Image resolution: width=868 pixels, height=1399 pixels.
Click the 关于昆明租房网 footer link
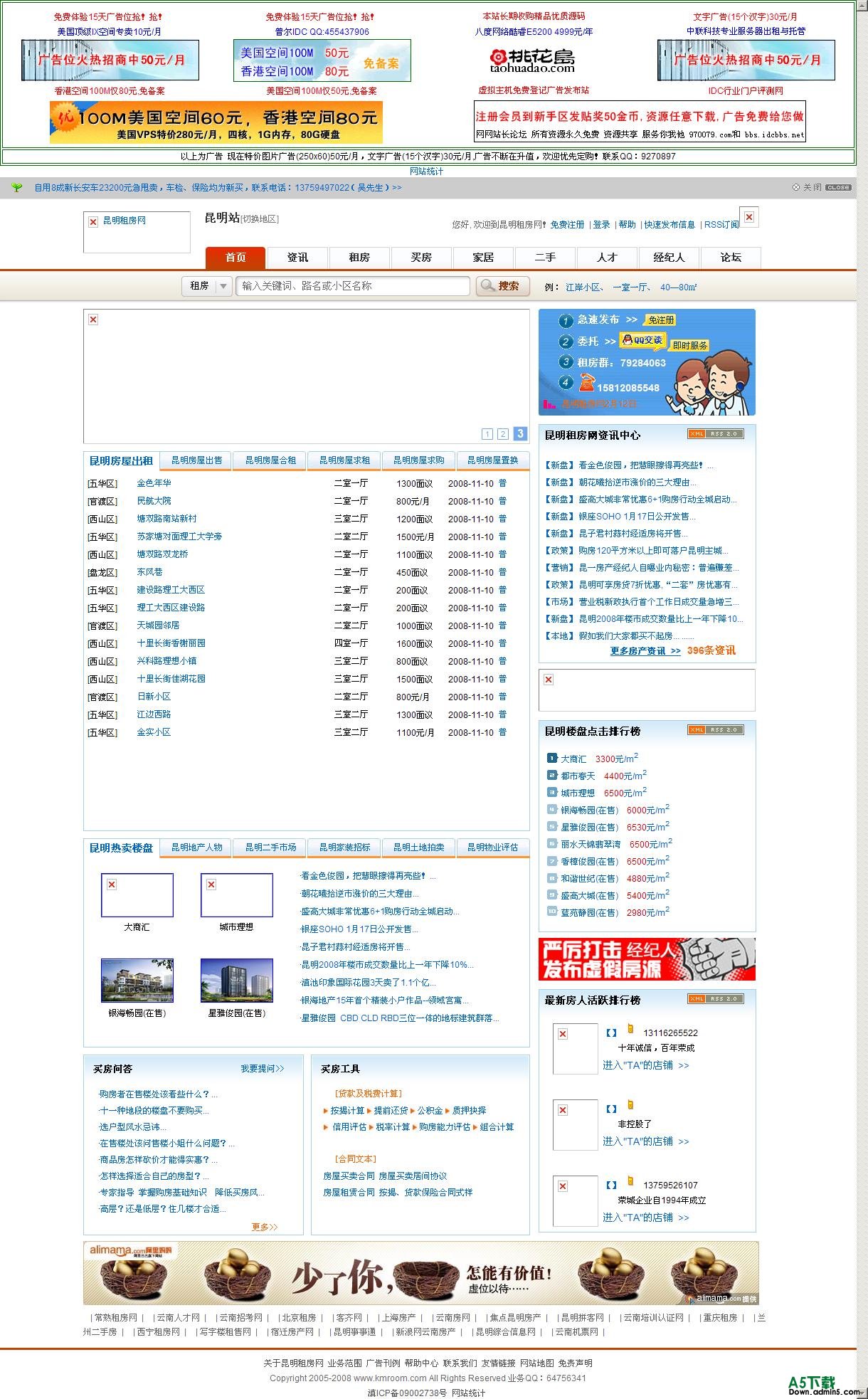pyautogui.click(x=293, y=1363)
